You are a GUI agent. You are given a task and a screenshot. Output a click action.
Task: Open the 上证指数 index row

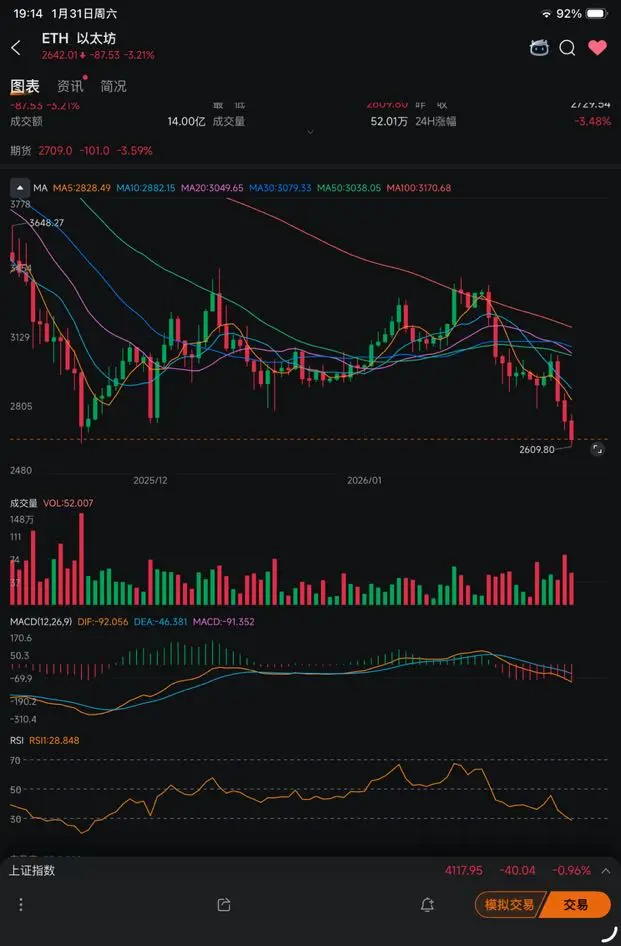(x=310, y=871)
